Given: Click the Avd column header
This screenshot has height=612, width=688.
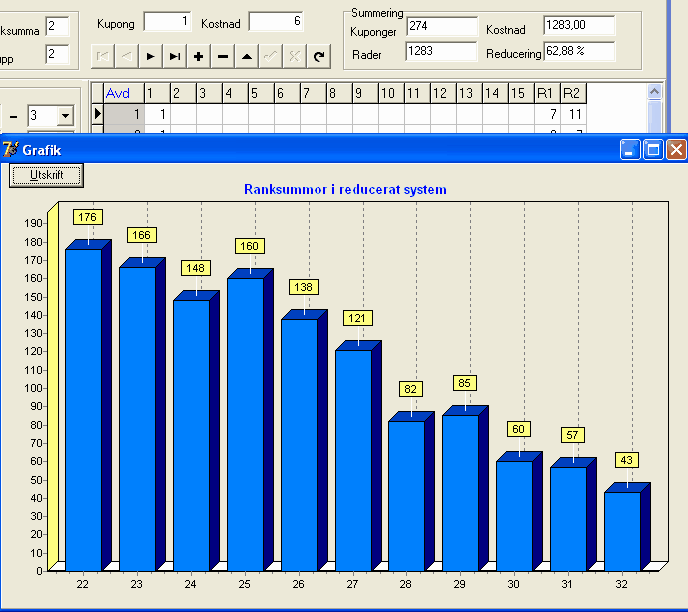Looking at the screenshot, I should click(x=124, y=93).
